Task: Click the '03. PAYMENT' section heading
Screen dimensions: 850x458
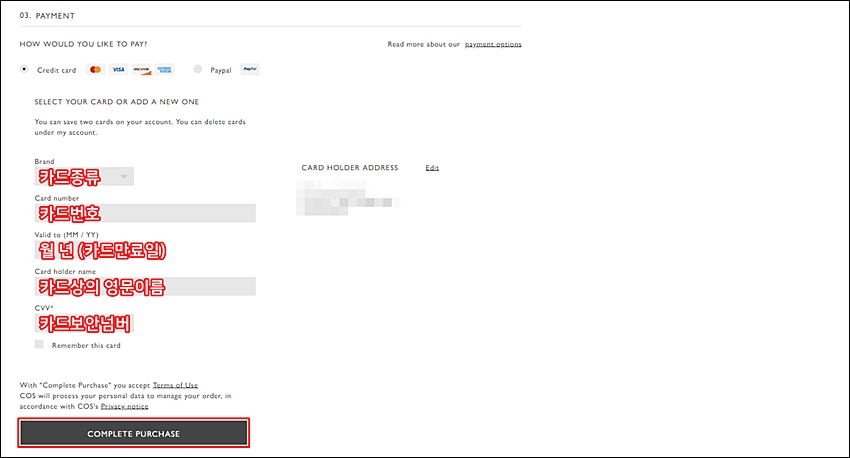Action: point(47,16)
